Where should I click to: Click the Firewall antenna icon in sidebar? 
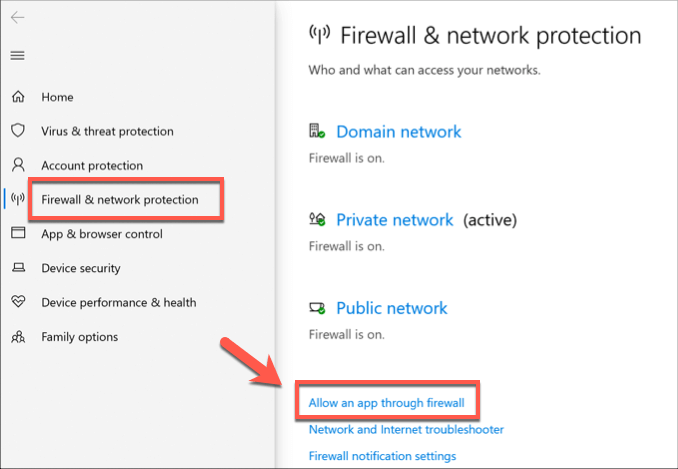pos(18,199)
